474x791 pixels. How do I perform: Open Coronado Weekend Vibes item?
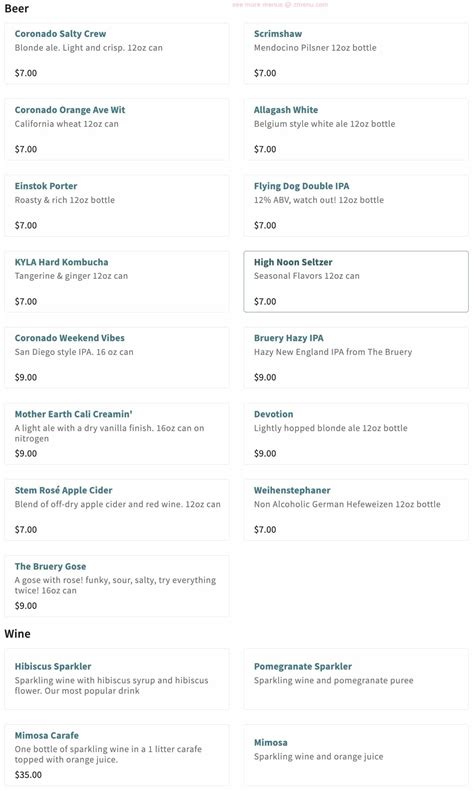pyautogui.click(x=116, y=357)
